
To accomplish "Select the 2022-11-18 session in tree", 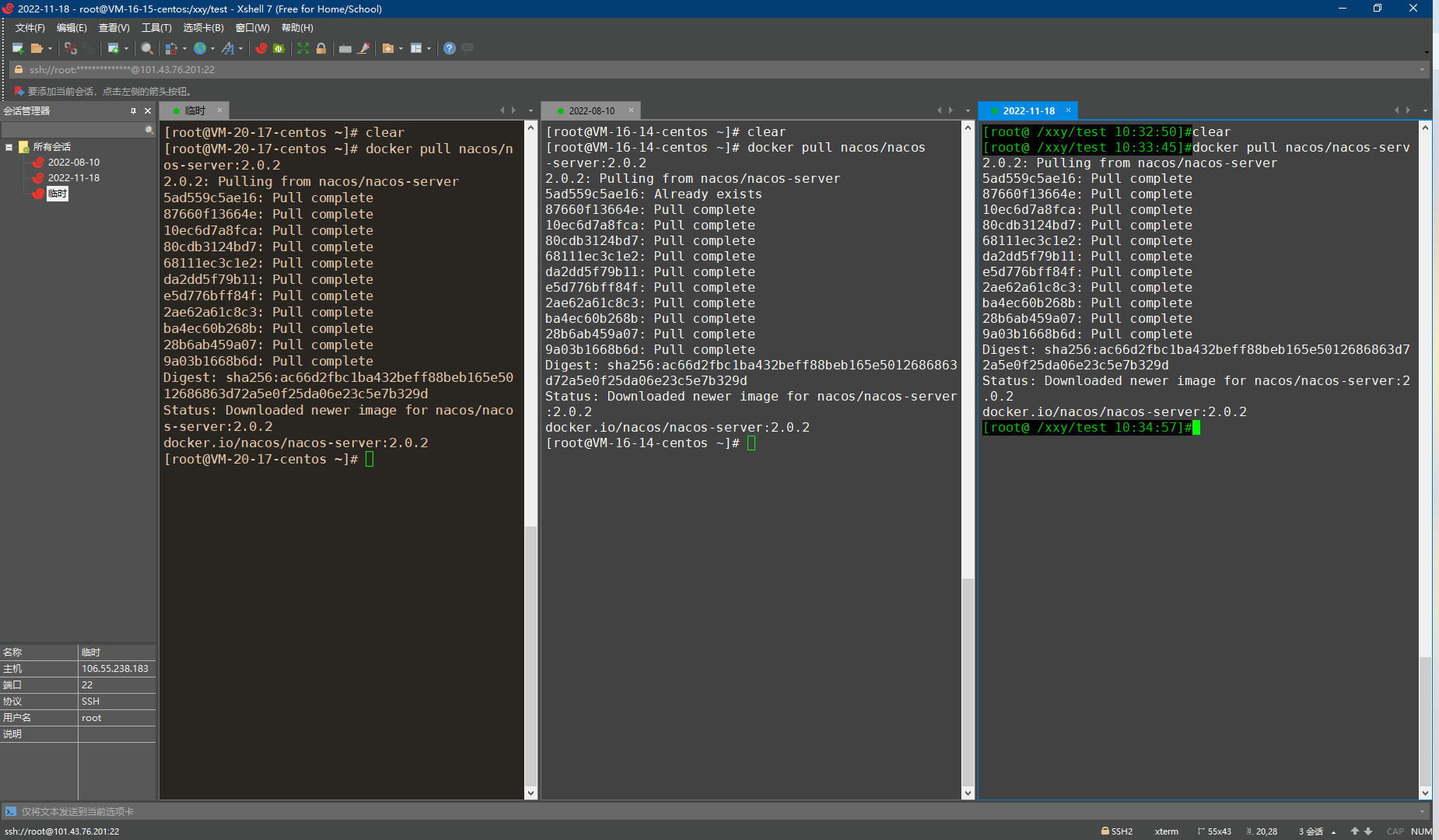I will pos(73,178).
